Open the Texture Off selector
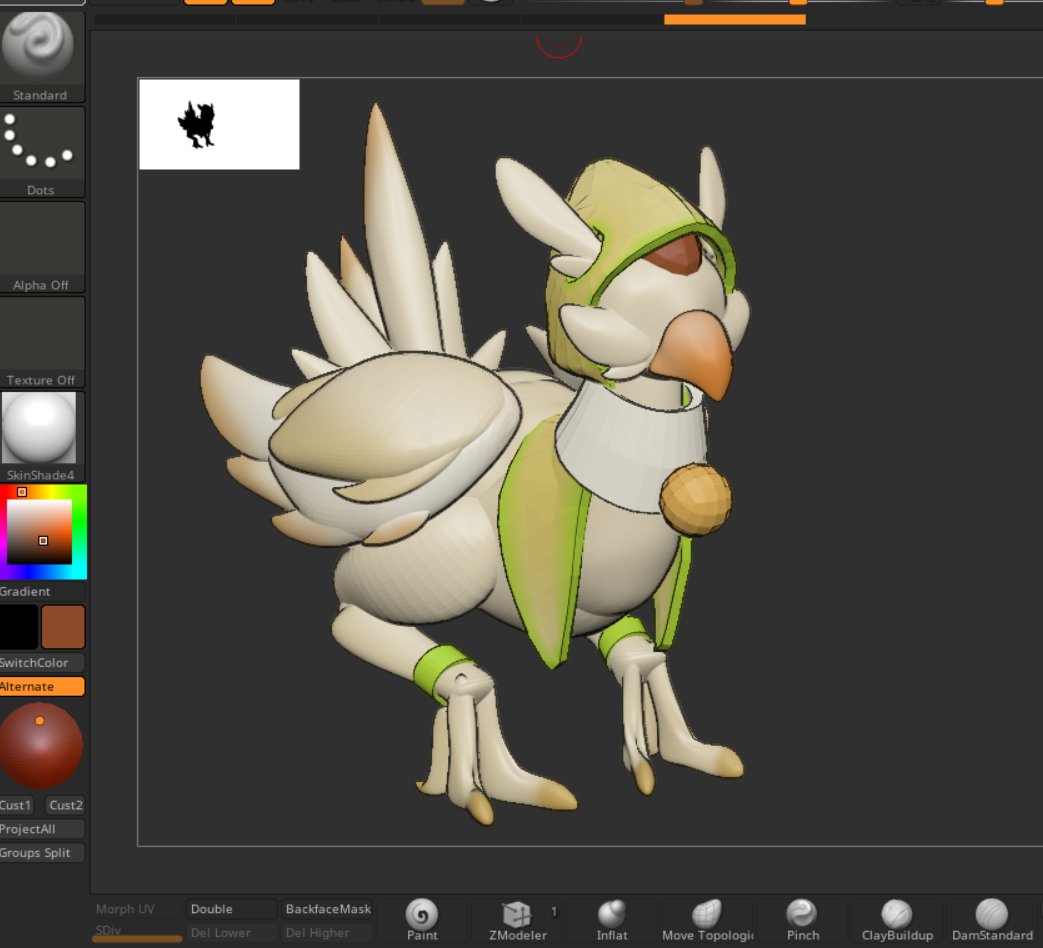1043x948 pixels. tap(41, 343)
